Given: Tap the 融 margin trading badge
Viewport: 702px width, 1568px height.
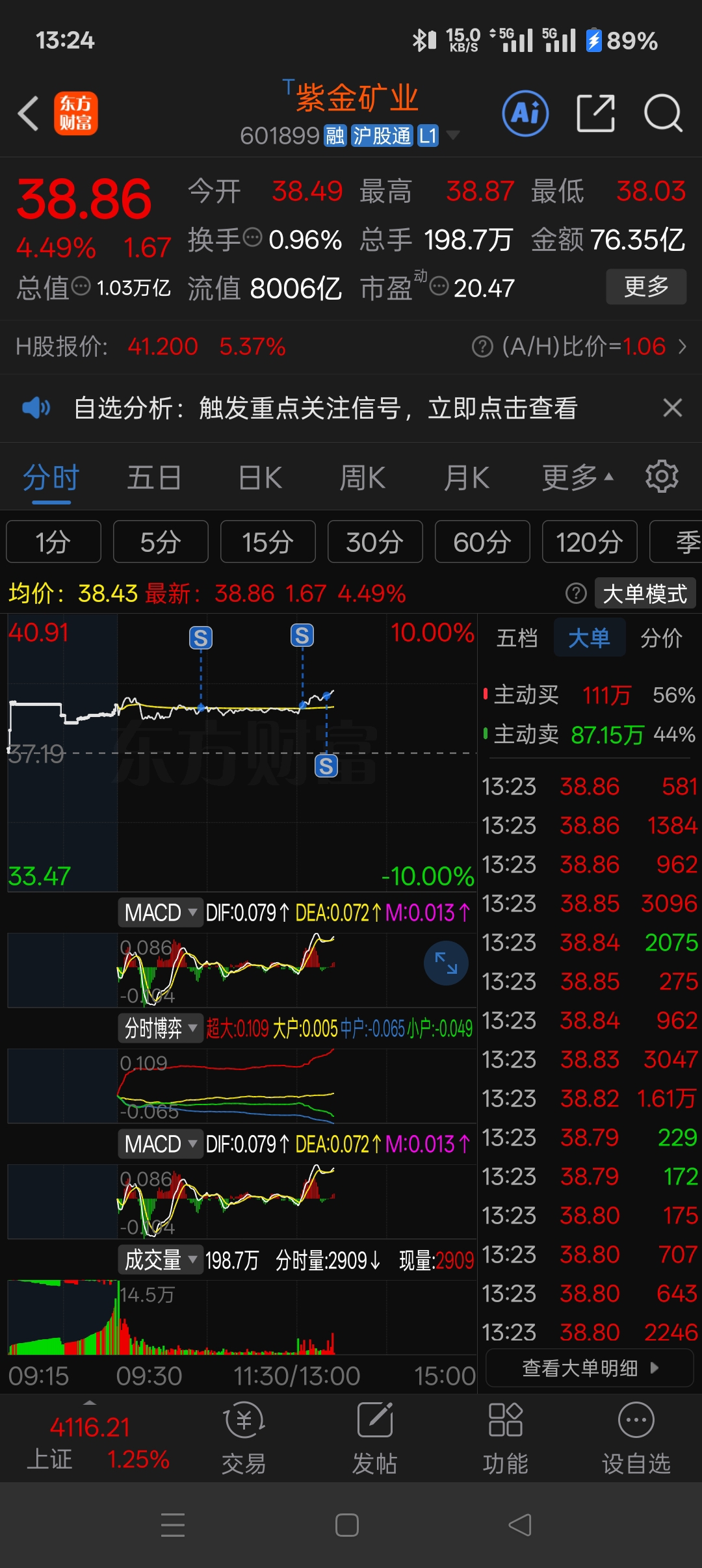Looking at the screenshot, I should pyautogui.click(x=335, y=136).
